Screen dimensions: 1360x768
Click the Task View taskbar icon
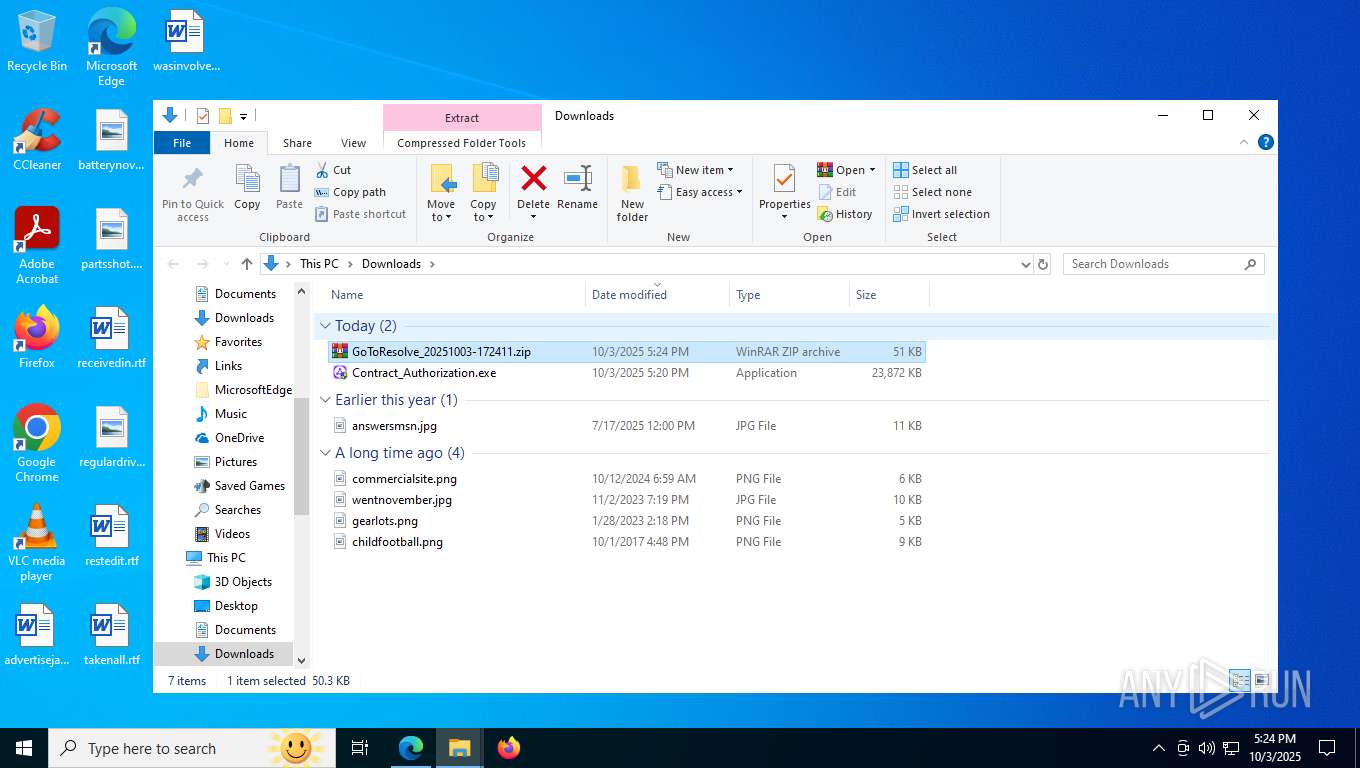pos(360,748)
